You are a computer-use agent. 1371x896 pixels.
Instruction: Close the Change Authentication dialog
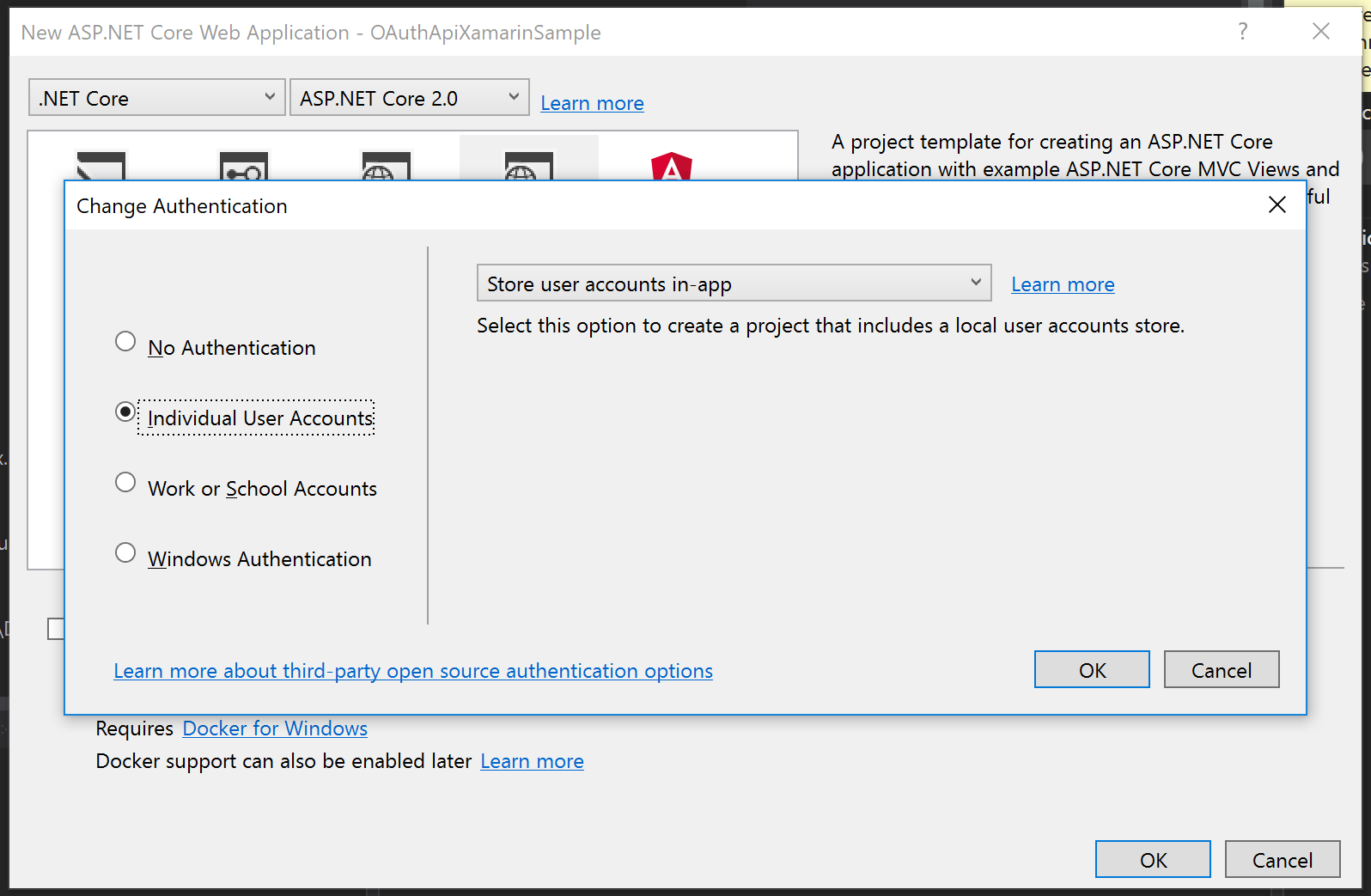click(1277, 204)
